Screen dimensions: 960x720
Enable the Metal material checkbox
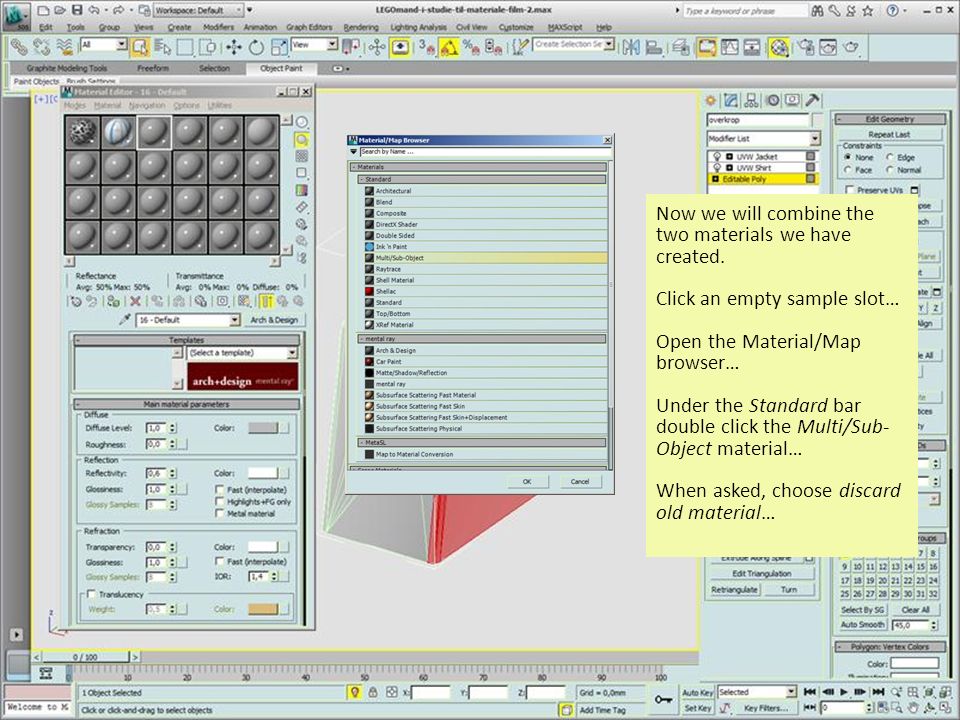click(219, 514)
